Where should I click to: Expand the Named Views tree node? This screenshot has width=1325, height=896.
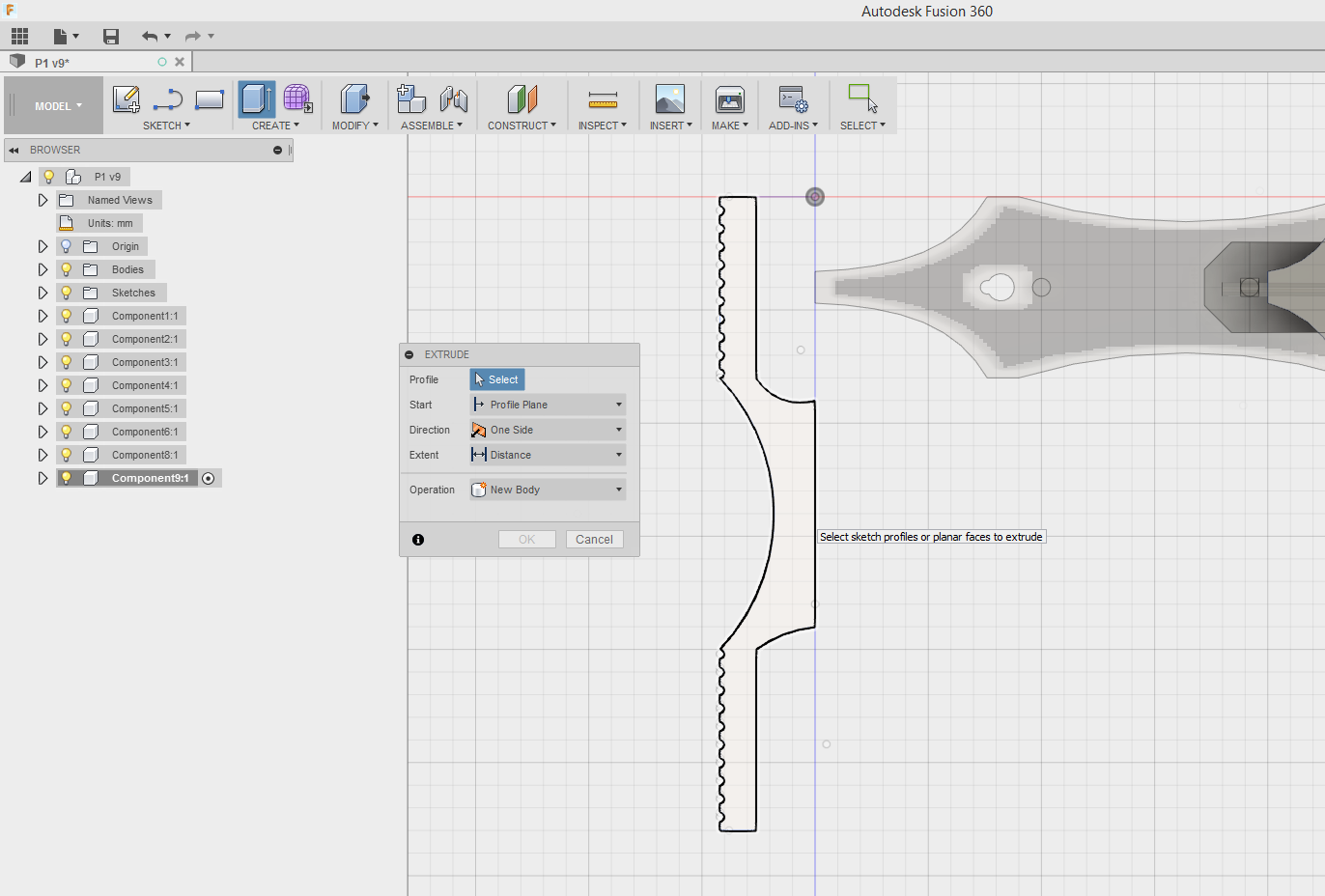[42, 200]
